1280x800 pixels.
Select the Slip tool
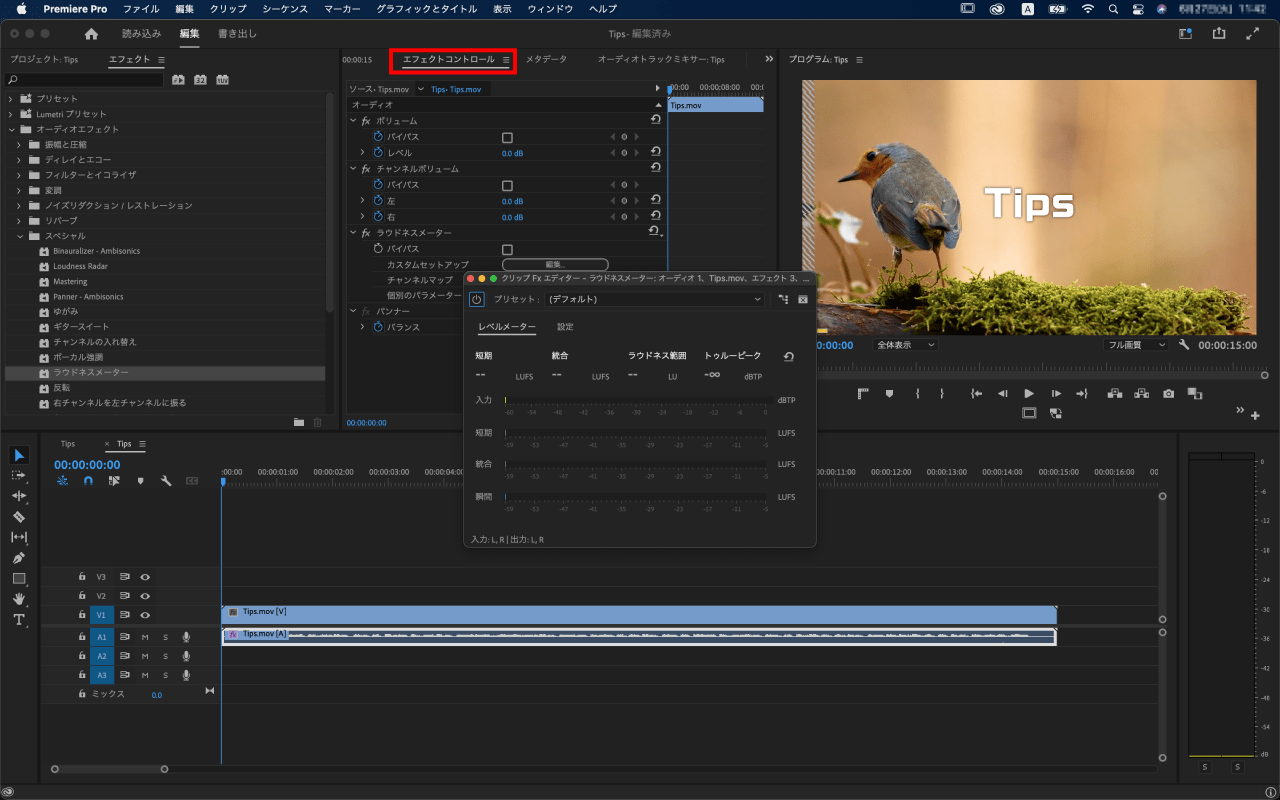click(19, 537)
